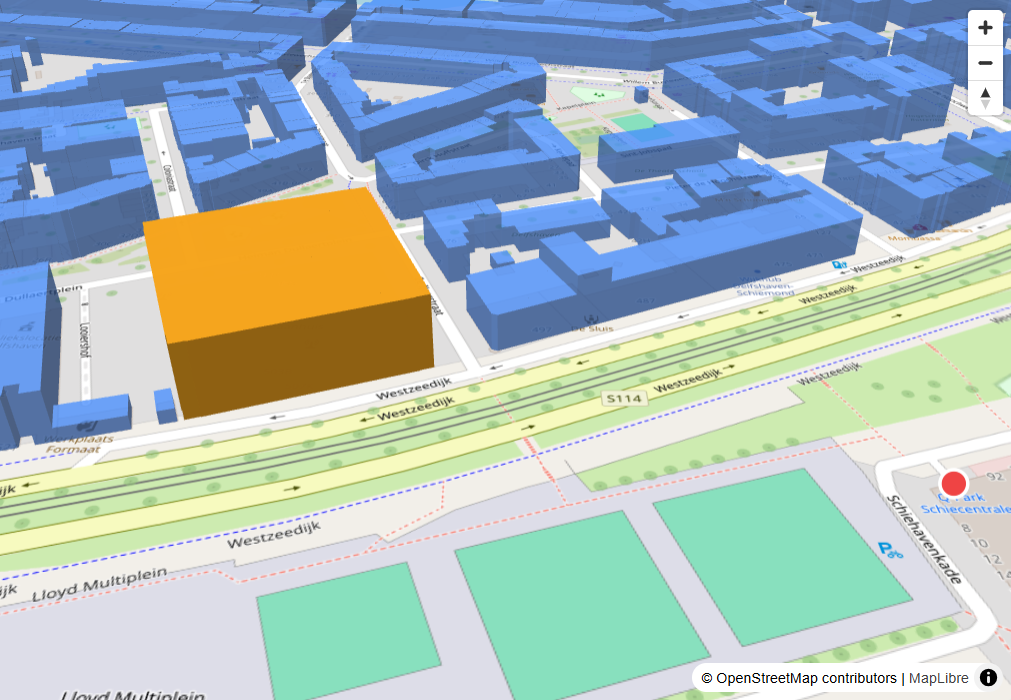Click the Lloyd Multiplein label
Screen dimensions: 1011x700
click(99, 584)
